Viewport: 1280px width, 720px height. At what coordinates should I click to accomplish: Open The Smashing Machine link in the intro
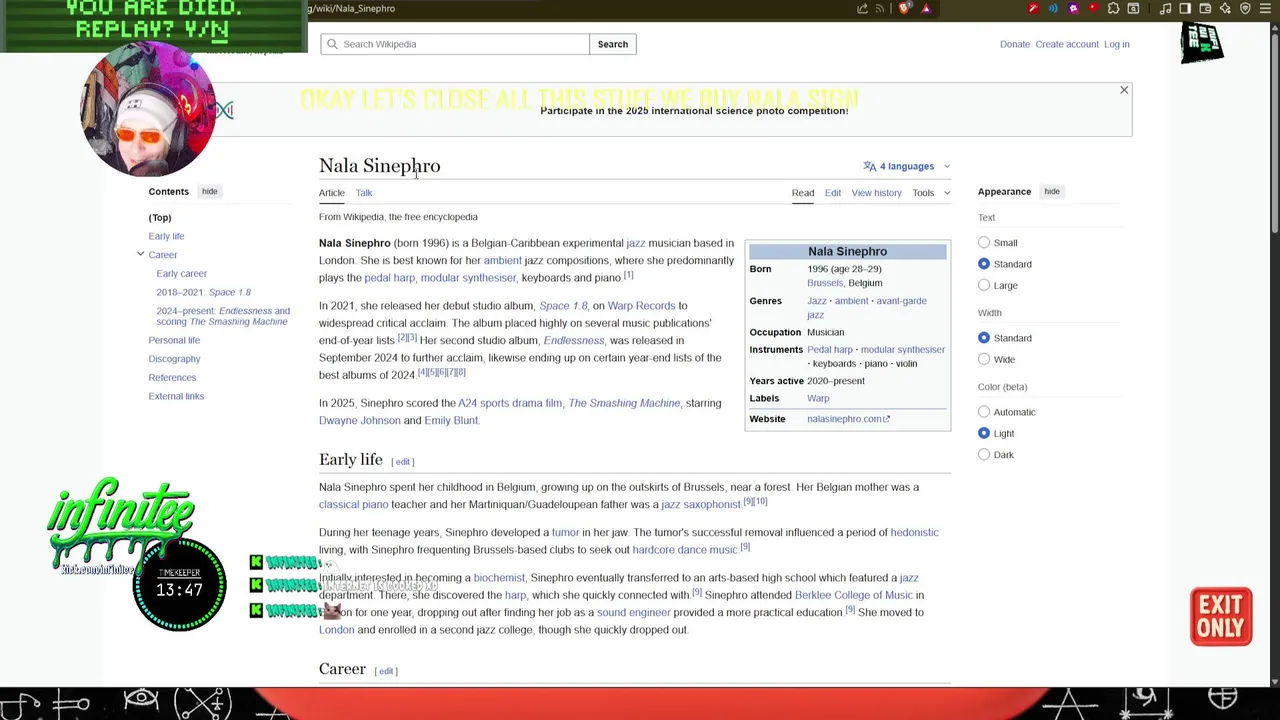pos(624,403)
